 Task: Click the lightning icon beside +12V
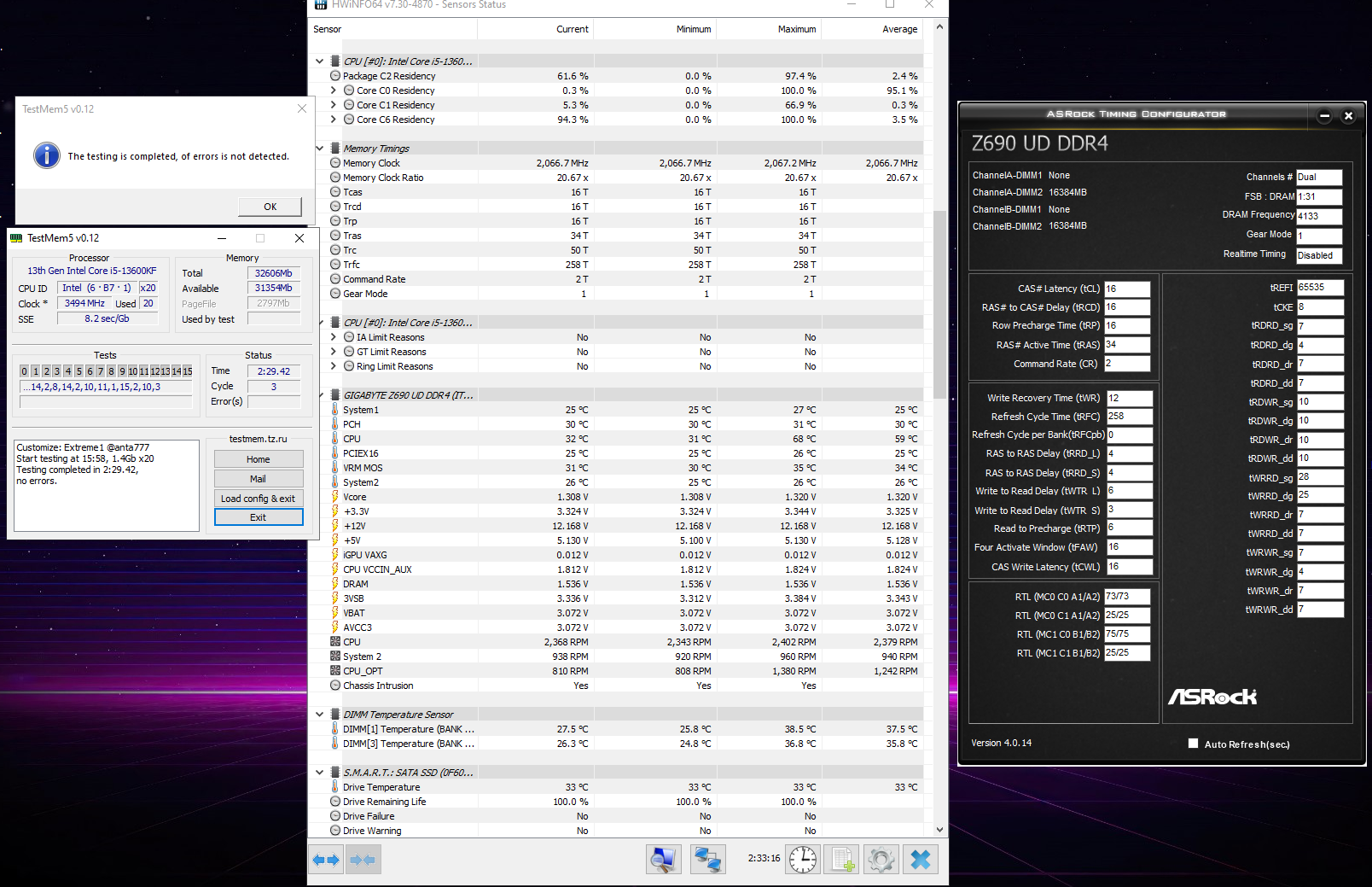(335, 526)
